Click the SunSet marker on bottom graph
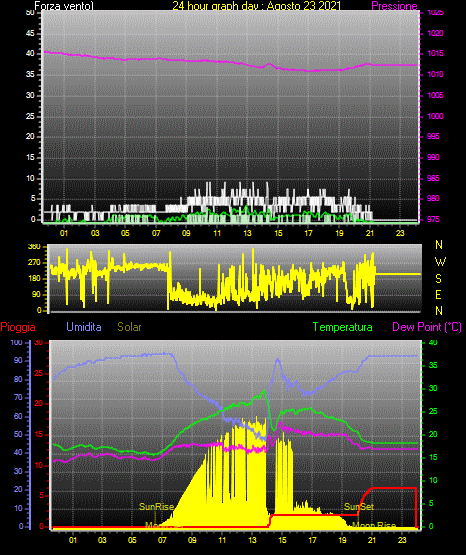Image resolution: width=466 pixels, height=555 pixels. coord(359,507)
